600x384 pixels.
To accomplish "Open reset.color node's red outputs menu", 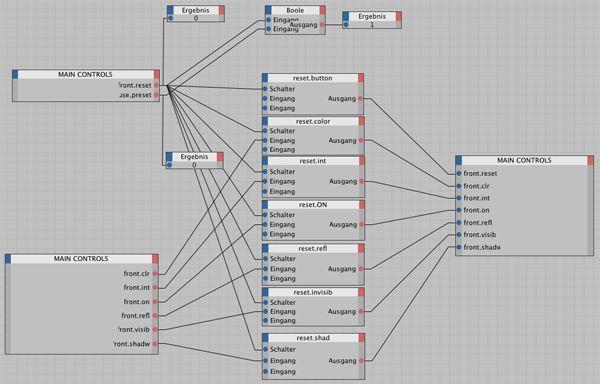I will 362,121.
